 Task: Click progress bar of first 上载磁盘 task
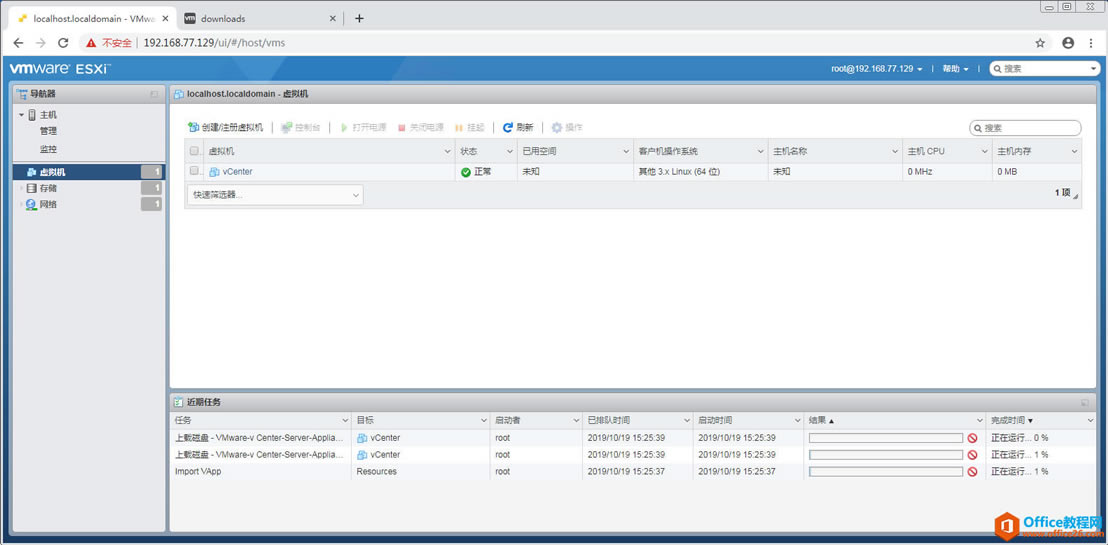886,438
